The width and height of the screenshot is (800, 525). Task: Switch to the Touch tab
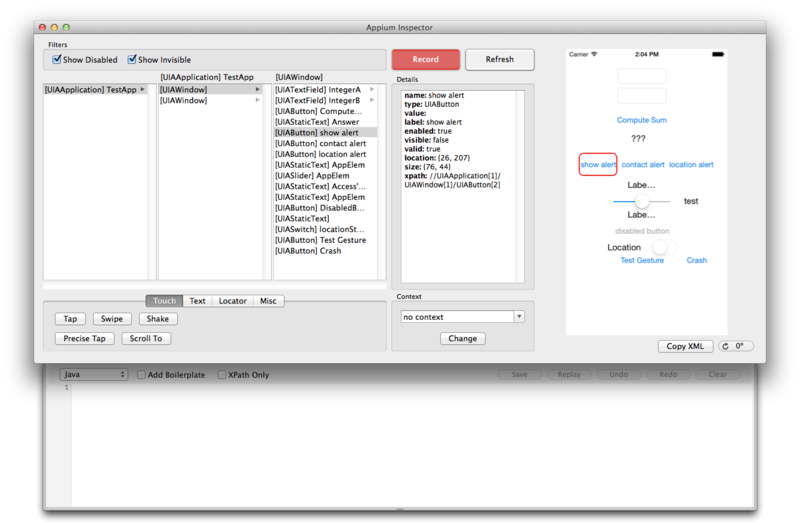(x=164, y=301)
